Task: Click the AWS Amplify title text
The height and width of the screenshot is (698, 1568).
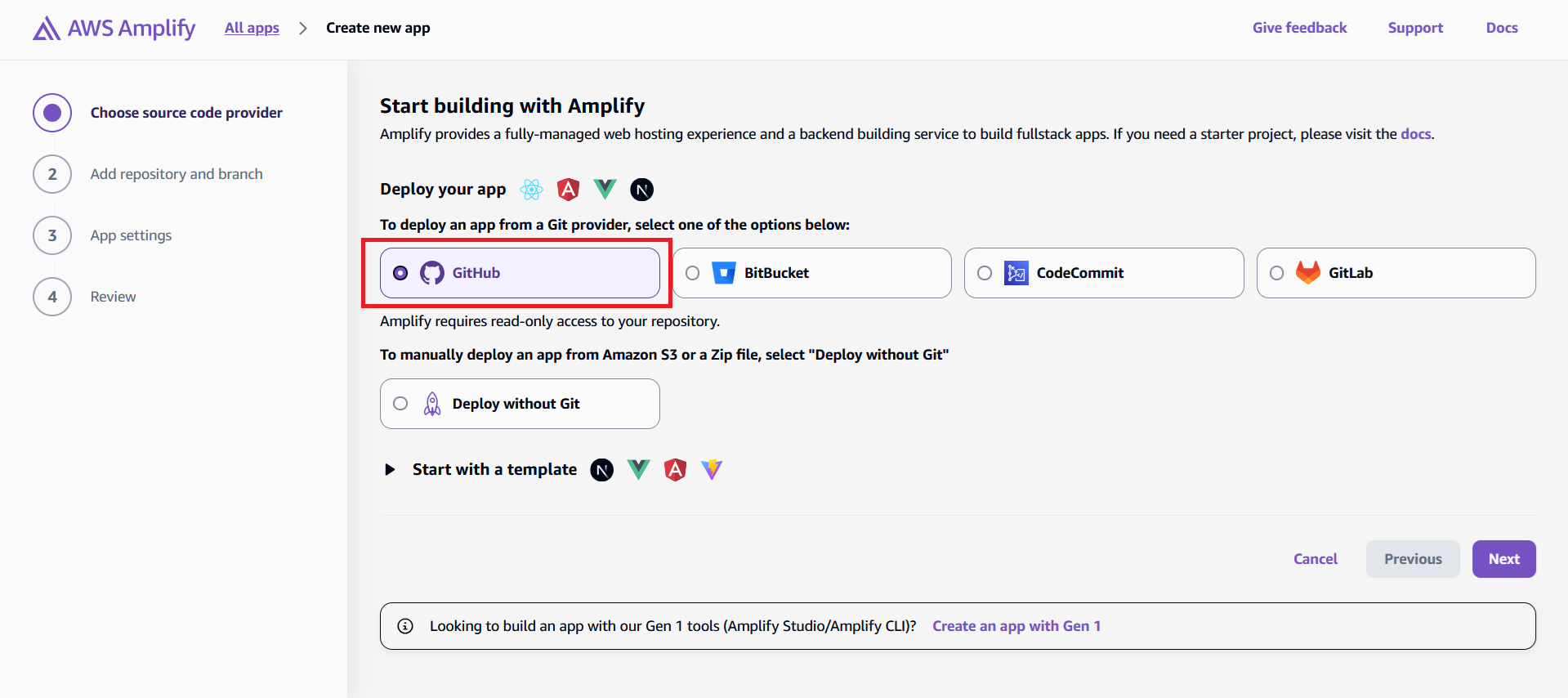Action: [x=132, y=29]
